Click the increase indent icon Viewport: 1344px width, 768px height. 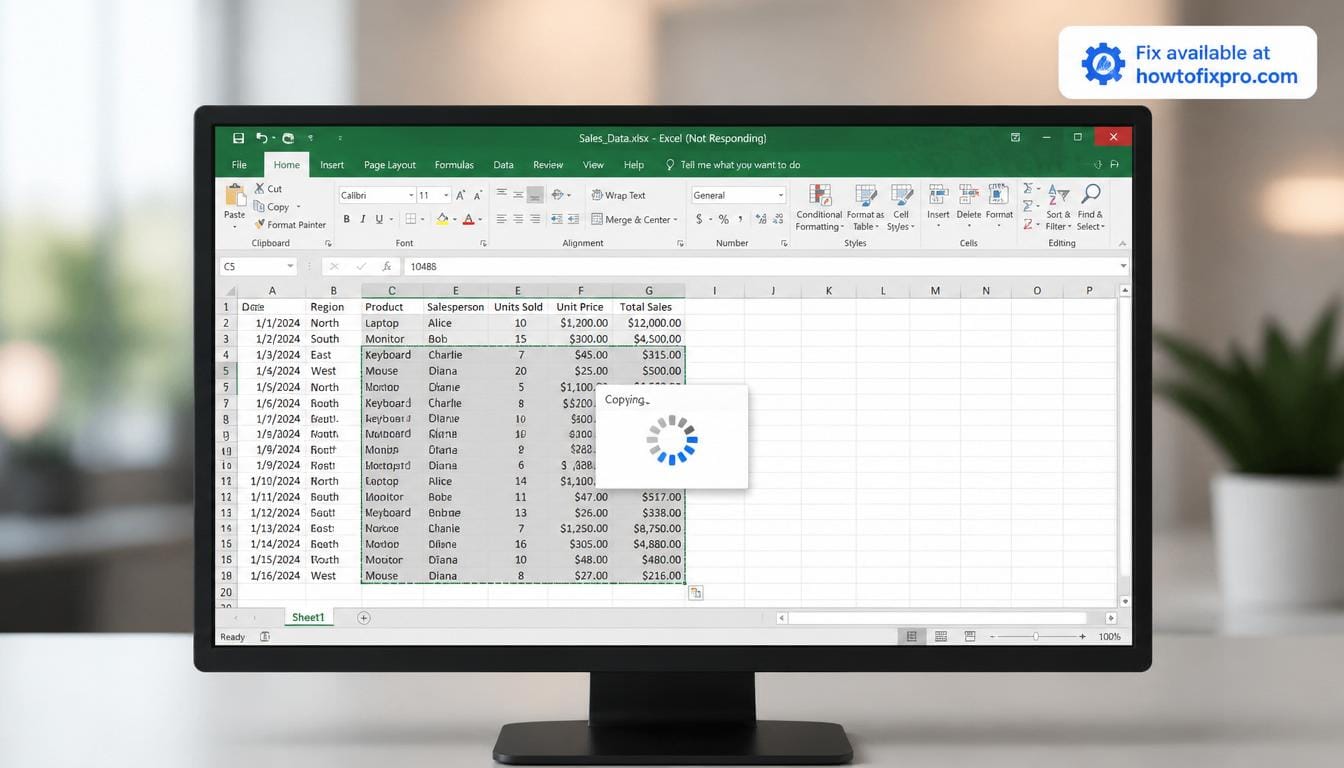pos(572,219)
